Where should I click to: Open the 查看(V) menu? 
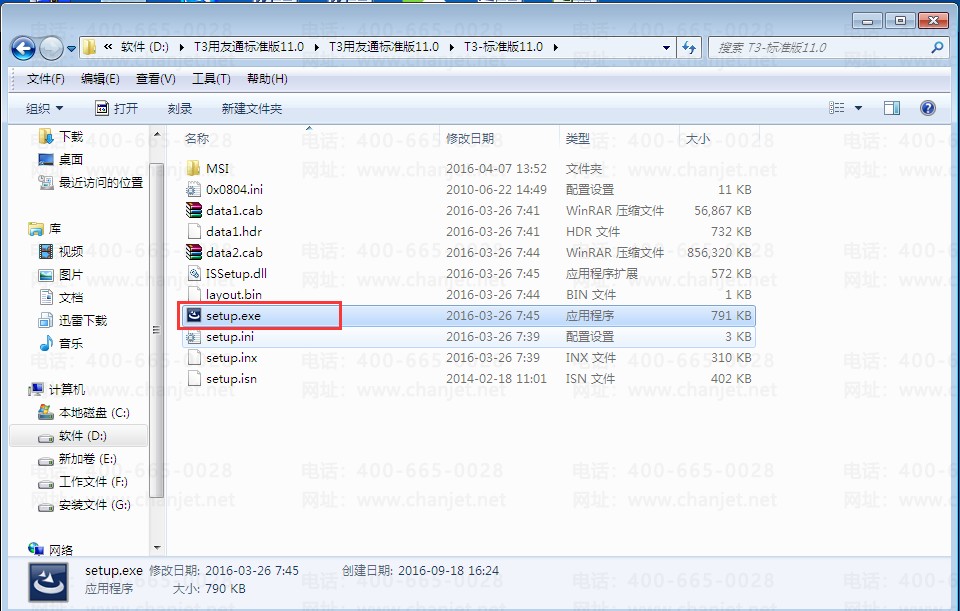tap(156, 79)
